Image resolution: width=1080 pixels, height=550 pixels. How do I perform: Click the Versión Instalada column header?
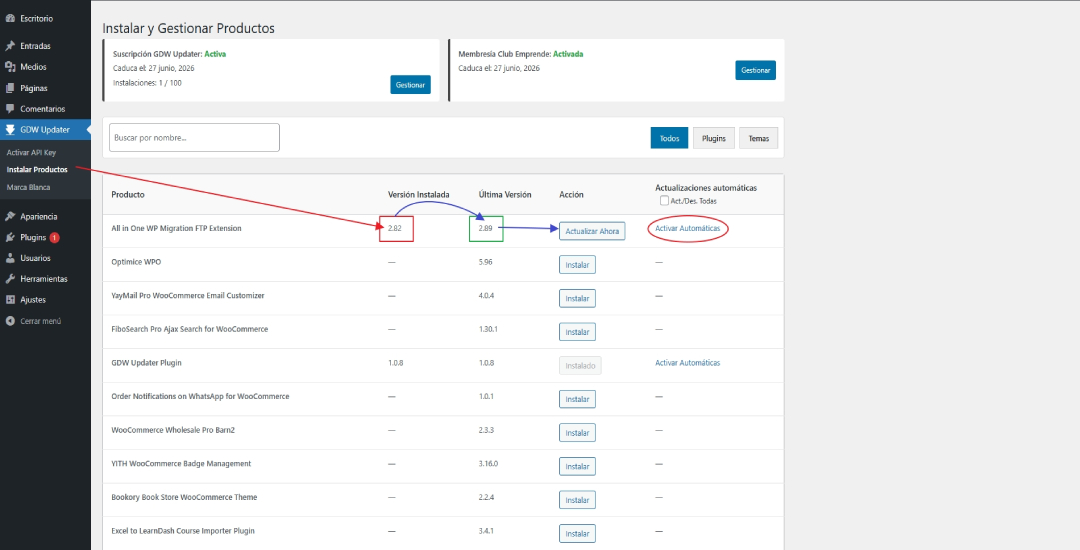419,195
